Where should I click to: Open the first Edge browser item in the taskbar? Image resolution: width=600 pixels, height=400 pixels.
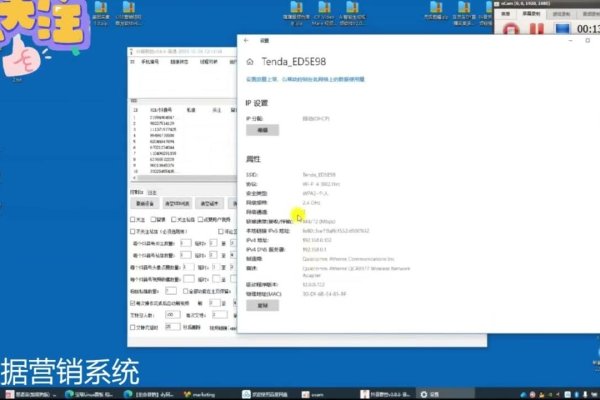click(x=88, y=394)
